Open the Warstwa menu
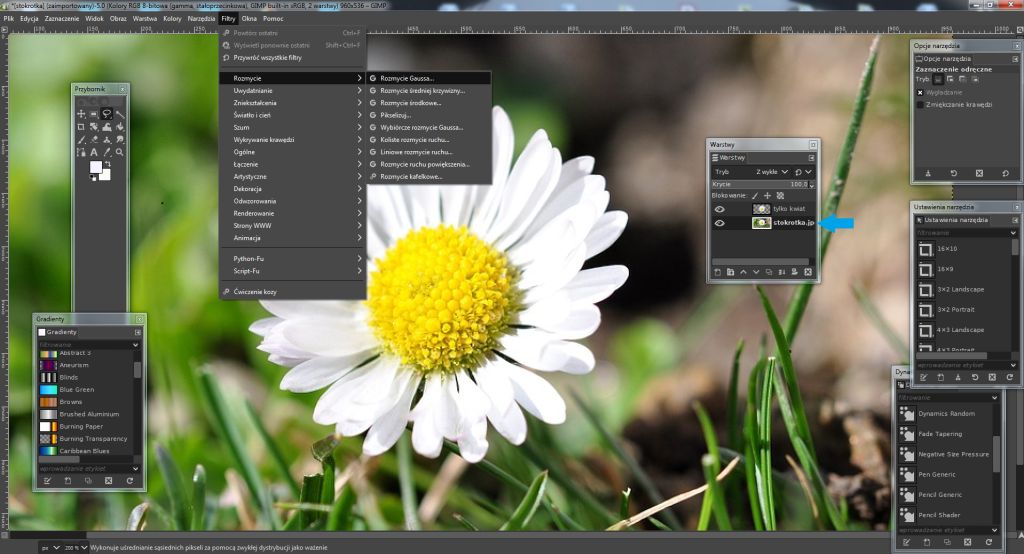The image size is (1024, 554). (x=144, y=18)
